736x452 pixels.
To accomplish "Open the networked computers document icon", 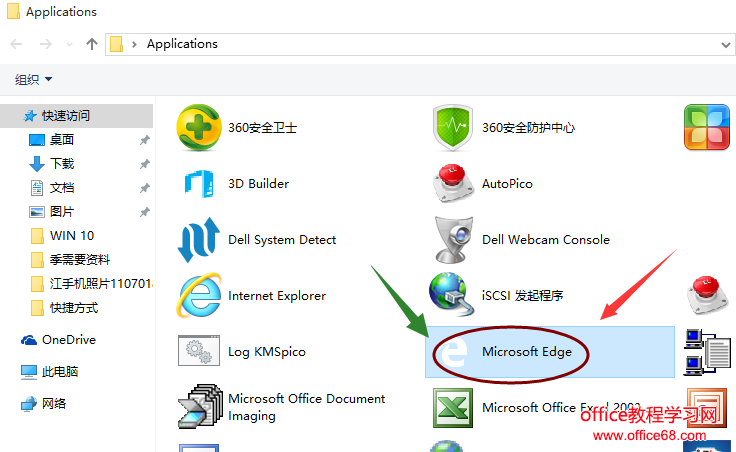I will pyautogui.click(x=707, y=352).
